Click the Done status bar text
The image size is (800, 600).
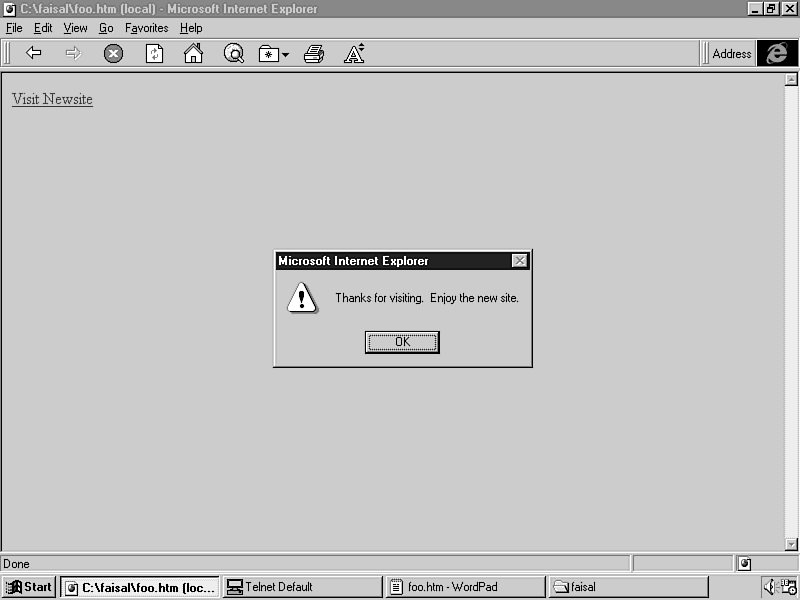(x=16, y=564)
